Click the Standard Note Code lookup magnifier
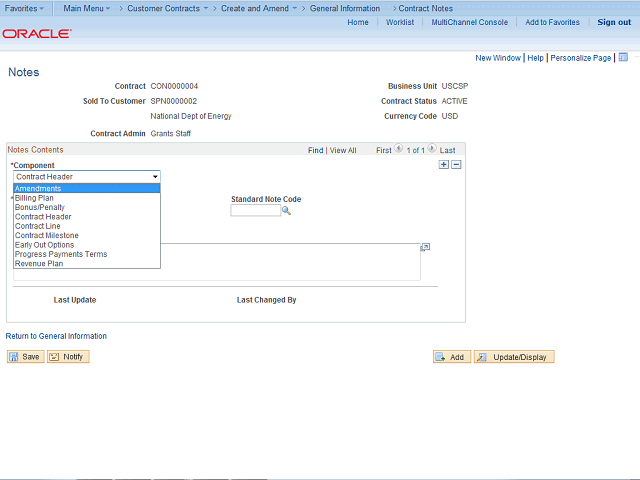 [x=286, y=211]
